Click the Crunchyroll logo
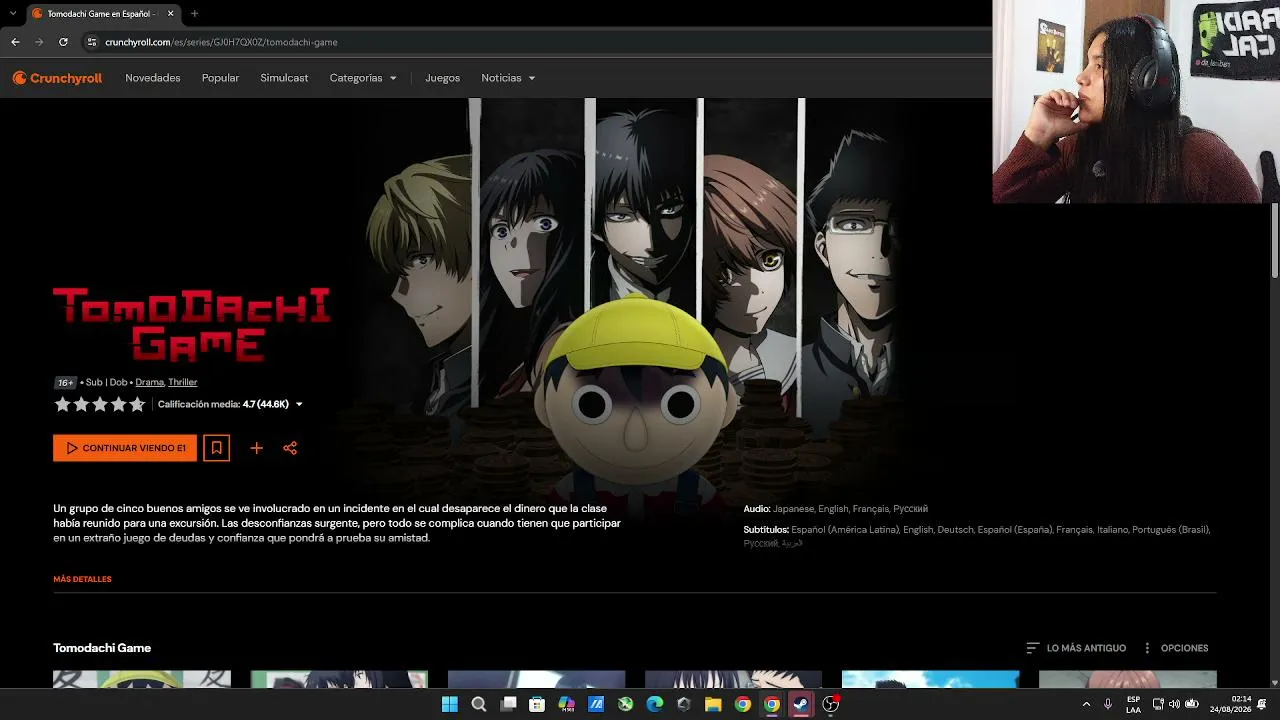Screen dimensions: 1280x720 pyautogui.click(x=57, y=78)
